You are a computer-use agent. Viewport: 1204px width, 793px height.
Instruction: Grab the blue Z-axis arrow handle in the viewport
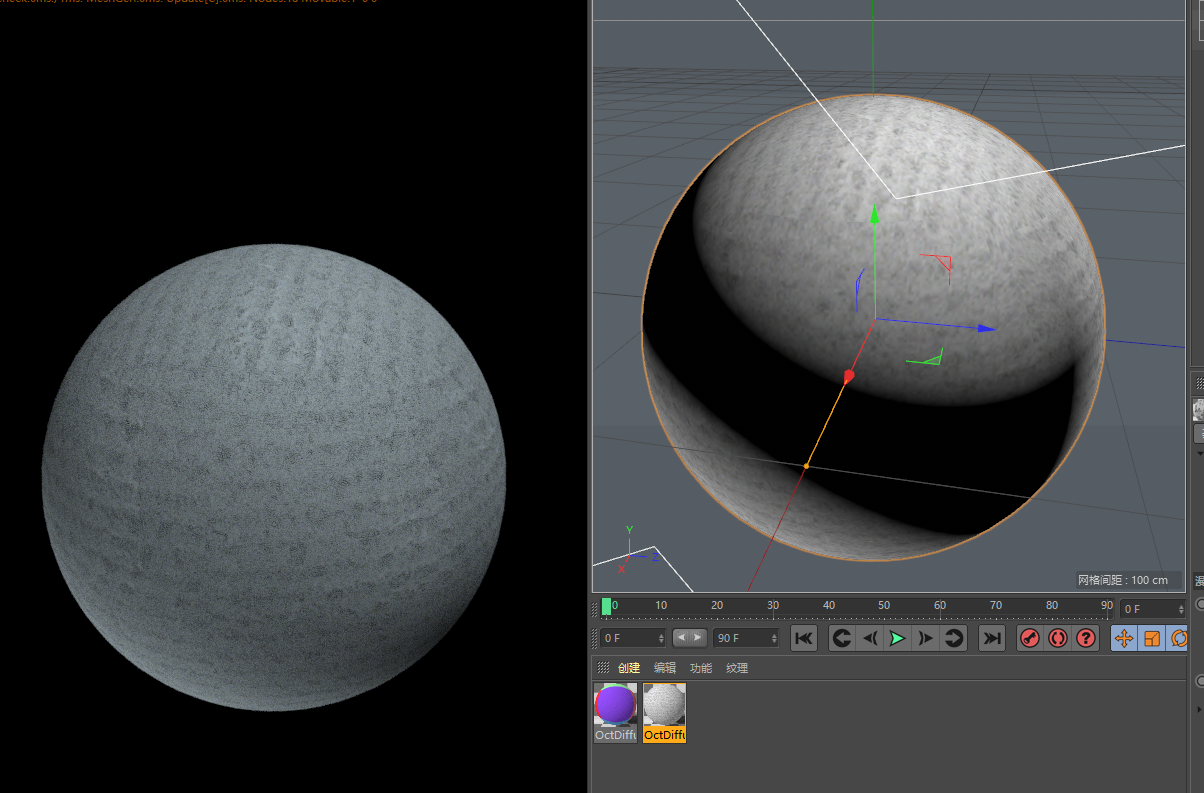coord(986,328)
